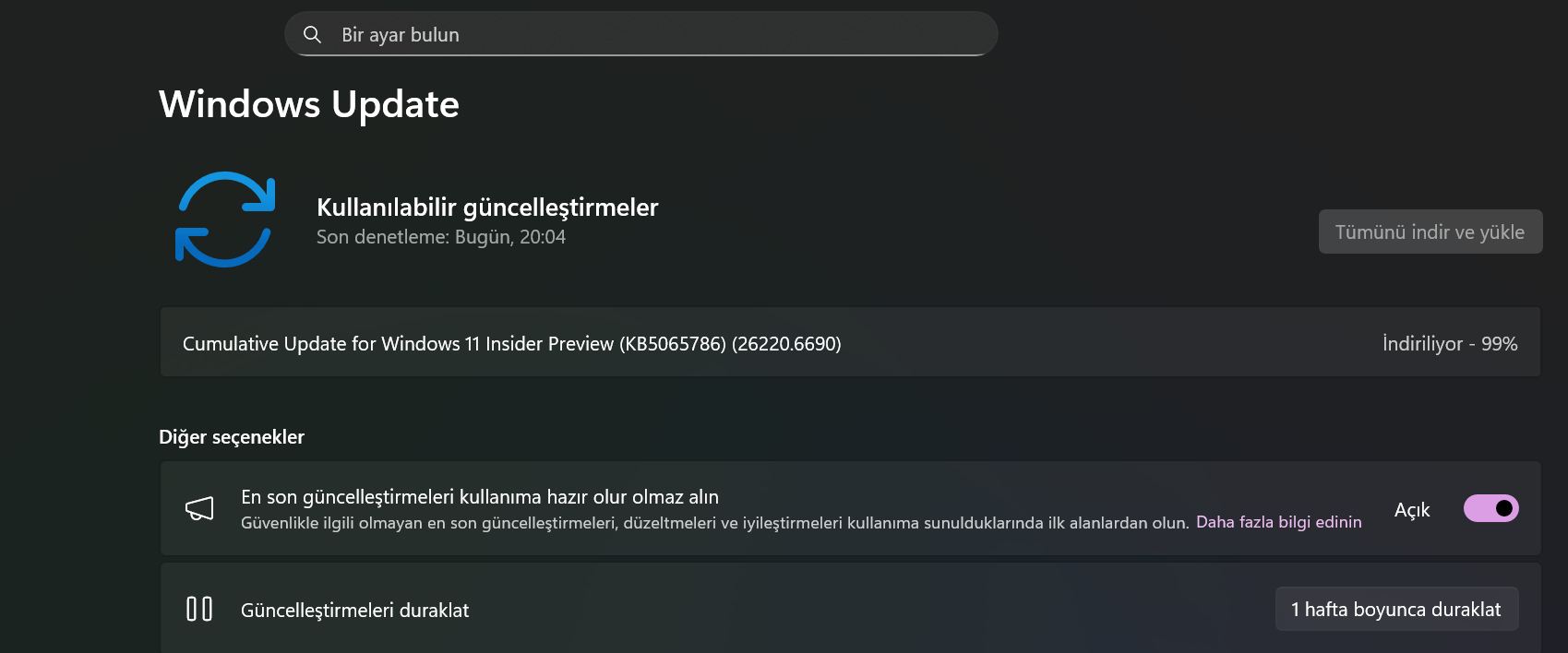Pause updates with '1 hafta boyunca duraklat'

1395,610
